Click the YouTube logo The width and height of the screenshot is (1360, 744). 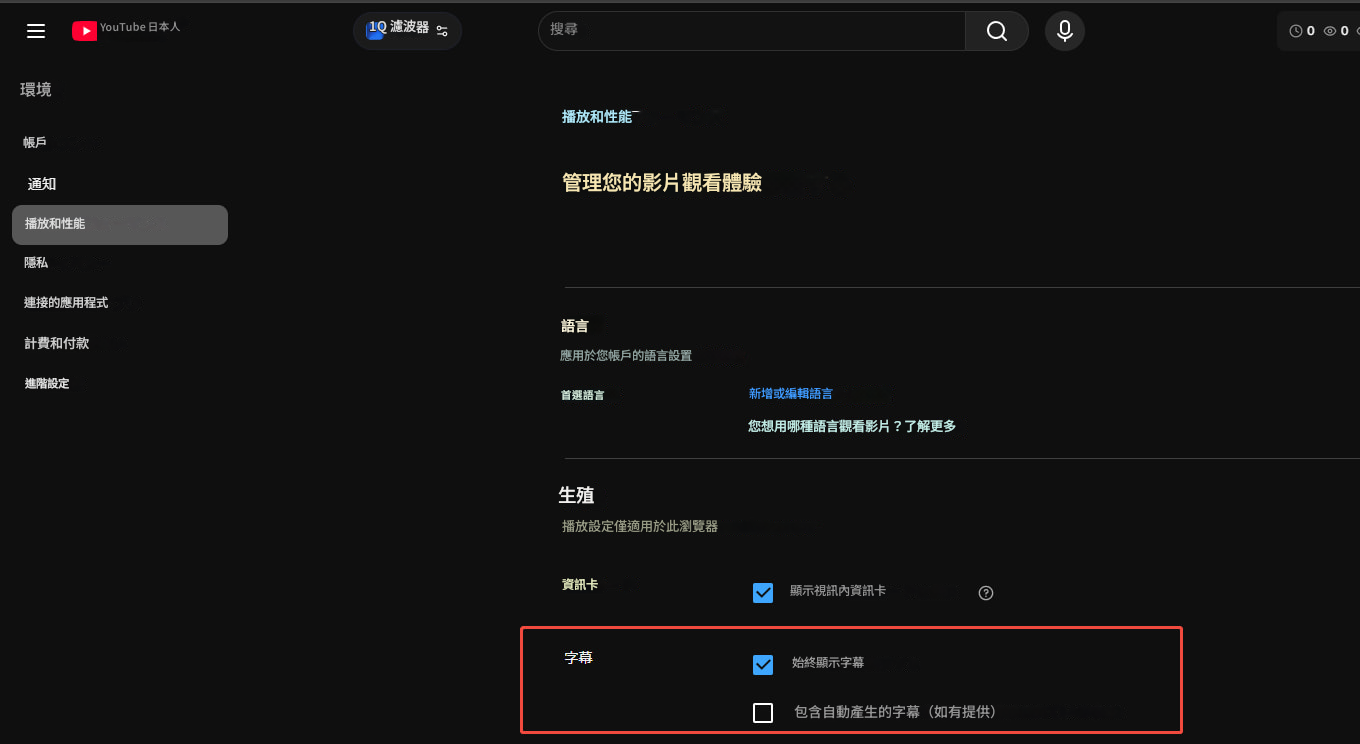(85, 30)
